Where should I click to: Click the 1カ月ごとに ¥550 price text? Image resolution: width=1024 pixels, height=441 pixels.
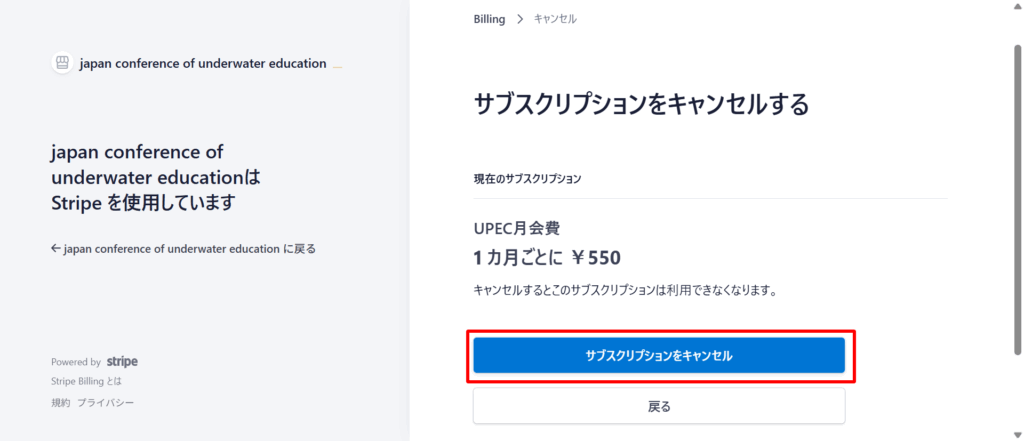click(x=547, y=257)
